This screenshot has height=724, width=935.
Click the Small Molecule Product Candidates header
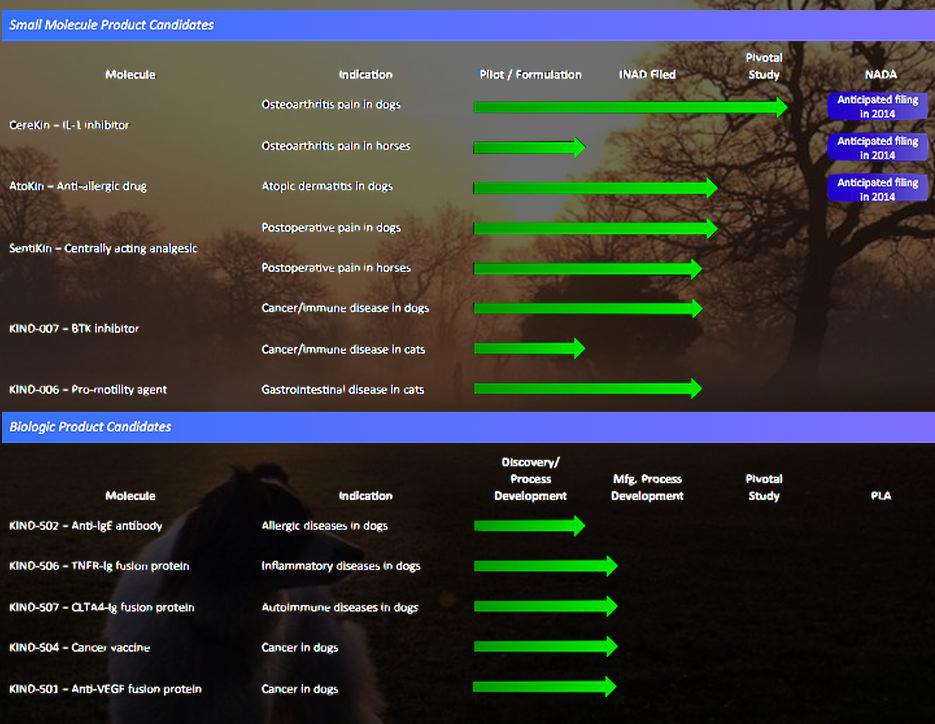(x=112, y=25)
